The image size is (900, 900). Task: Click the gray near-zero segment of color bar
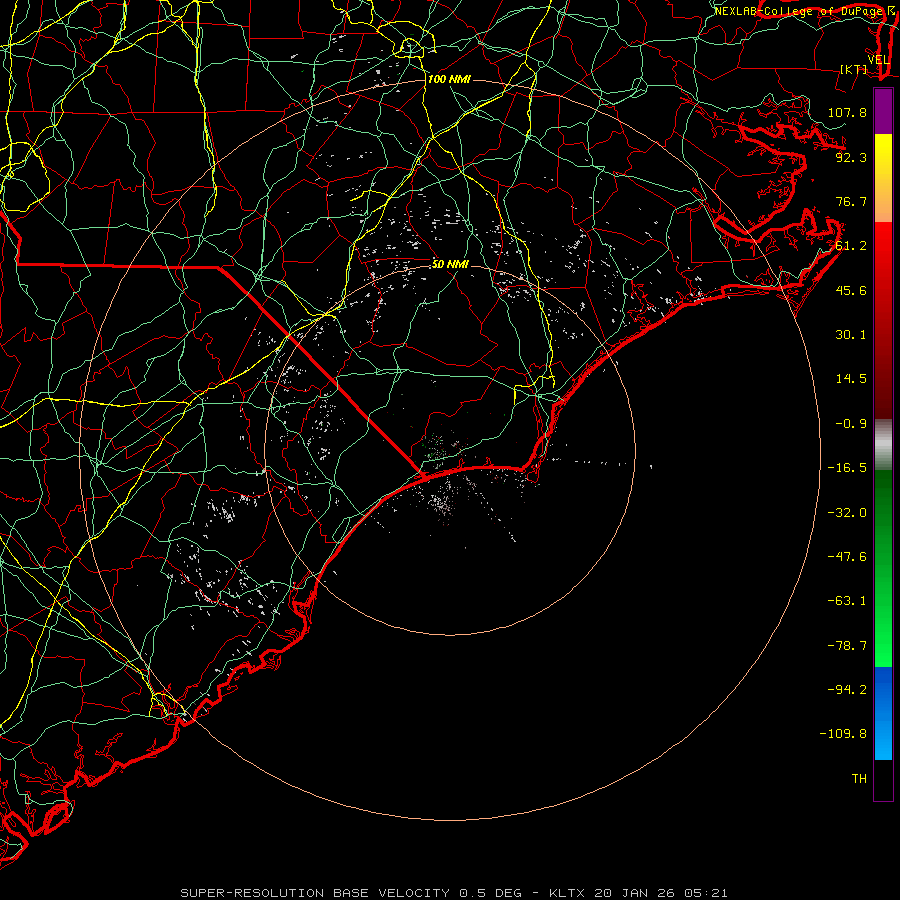pyautogui.click(x=883, y=445)
